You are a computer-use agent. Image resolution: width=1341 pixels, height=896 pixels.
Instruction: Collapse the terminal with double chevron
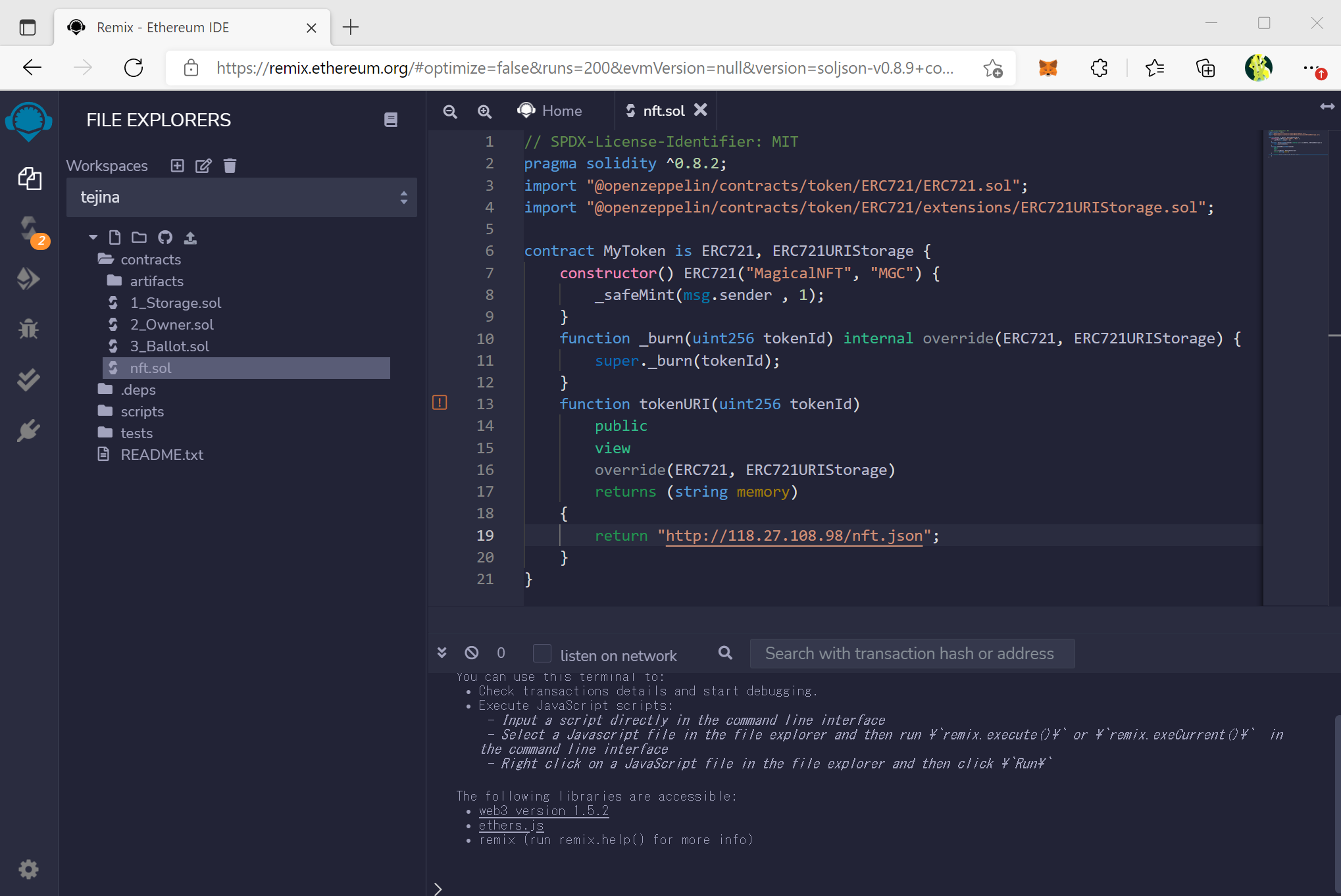point(442,653)
